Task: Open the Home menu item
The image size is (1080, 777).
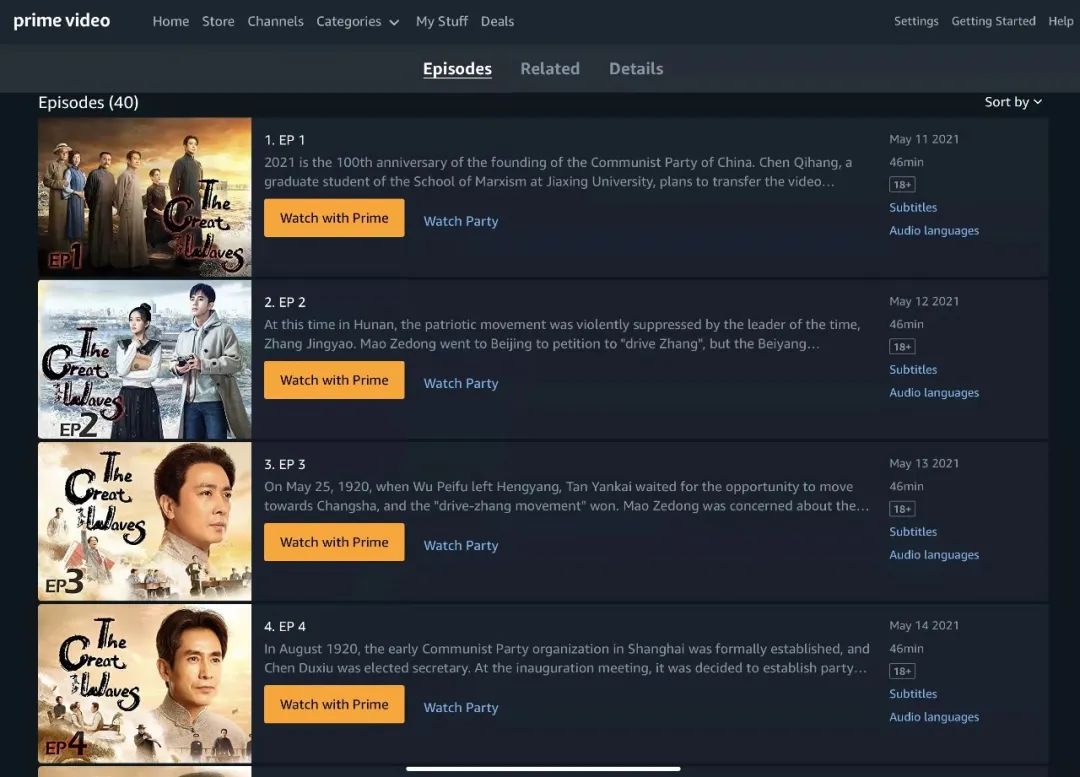Action: click(x=171, y=21)
